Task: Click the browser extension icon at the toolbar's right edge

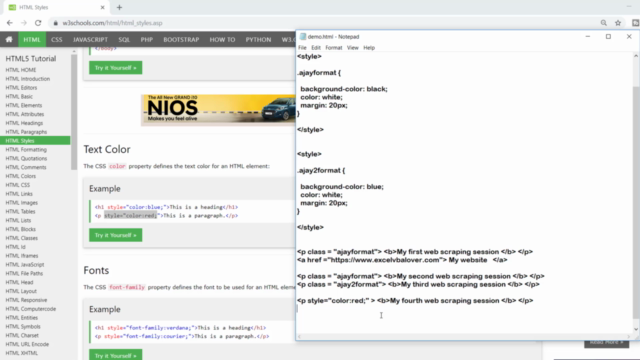Action: [x=636, y=23]
